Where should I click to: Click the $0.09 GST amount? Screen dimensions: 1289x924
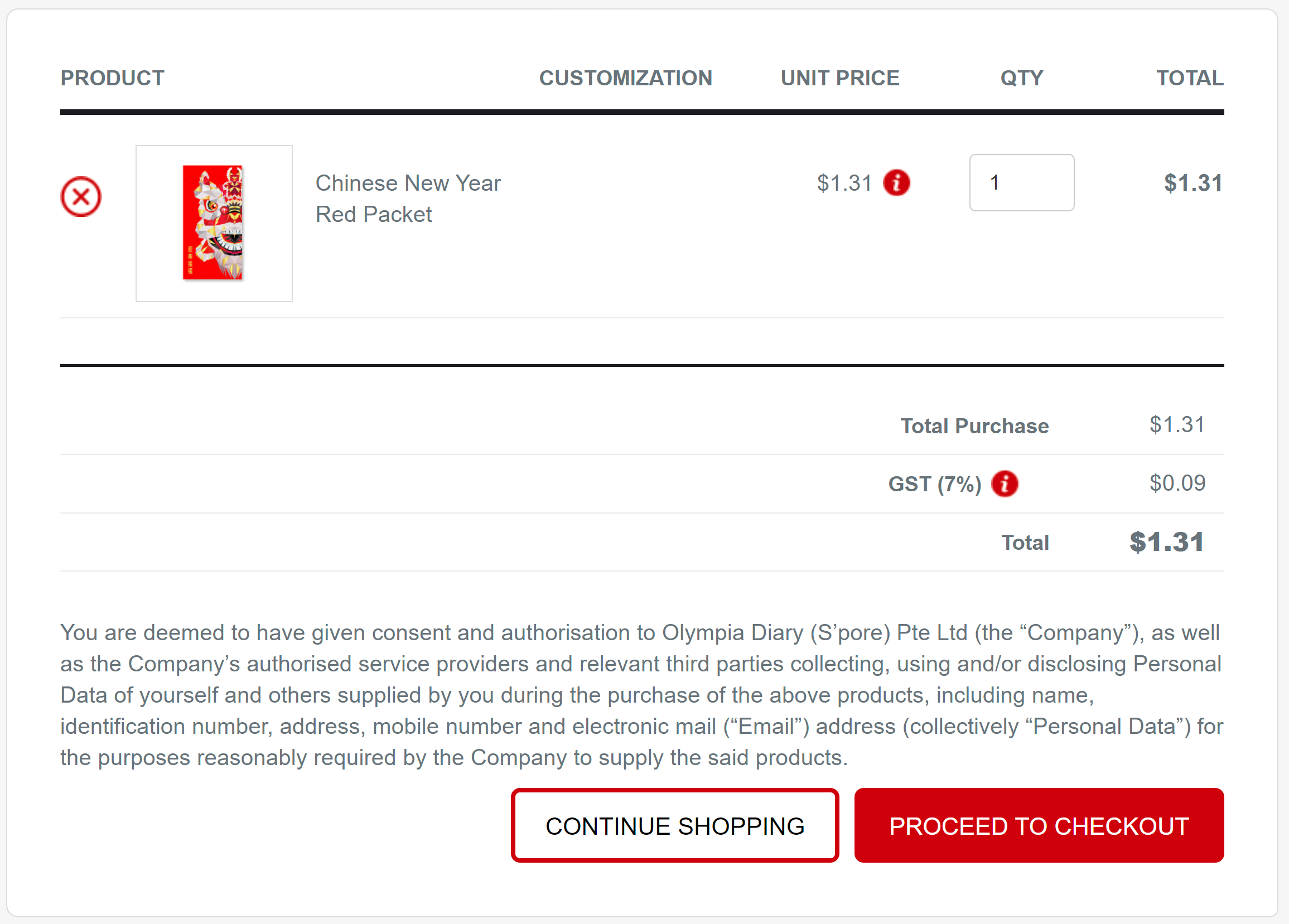point(1177,483)
